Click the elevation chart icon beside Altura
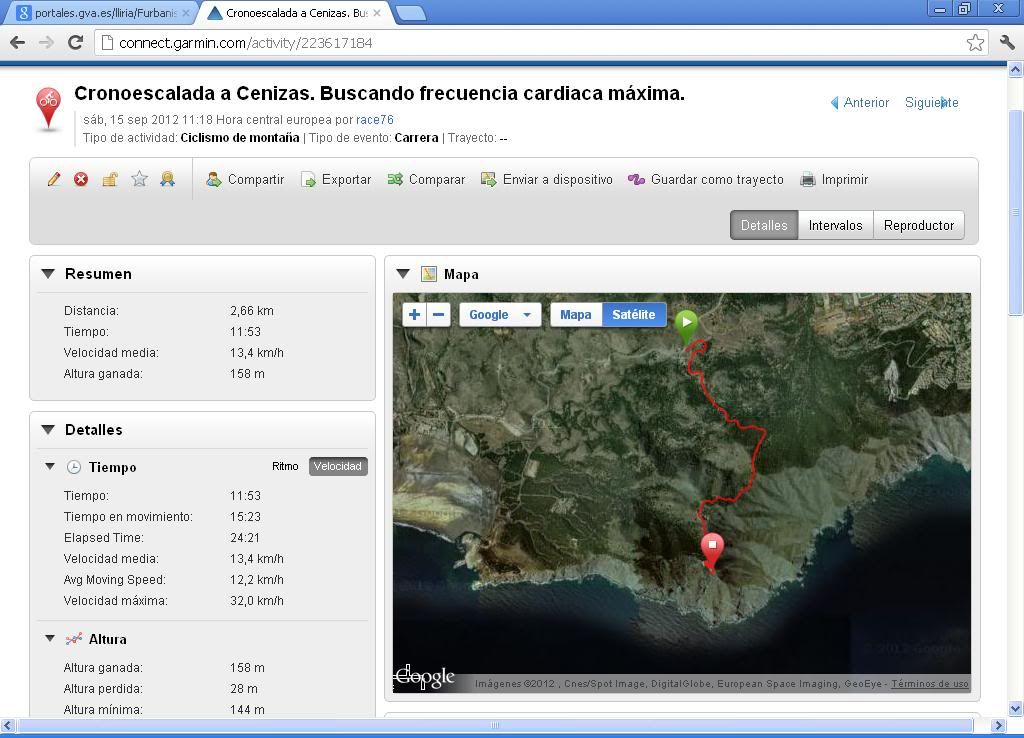 click(x=74, y=639)
